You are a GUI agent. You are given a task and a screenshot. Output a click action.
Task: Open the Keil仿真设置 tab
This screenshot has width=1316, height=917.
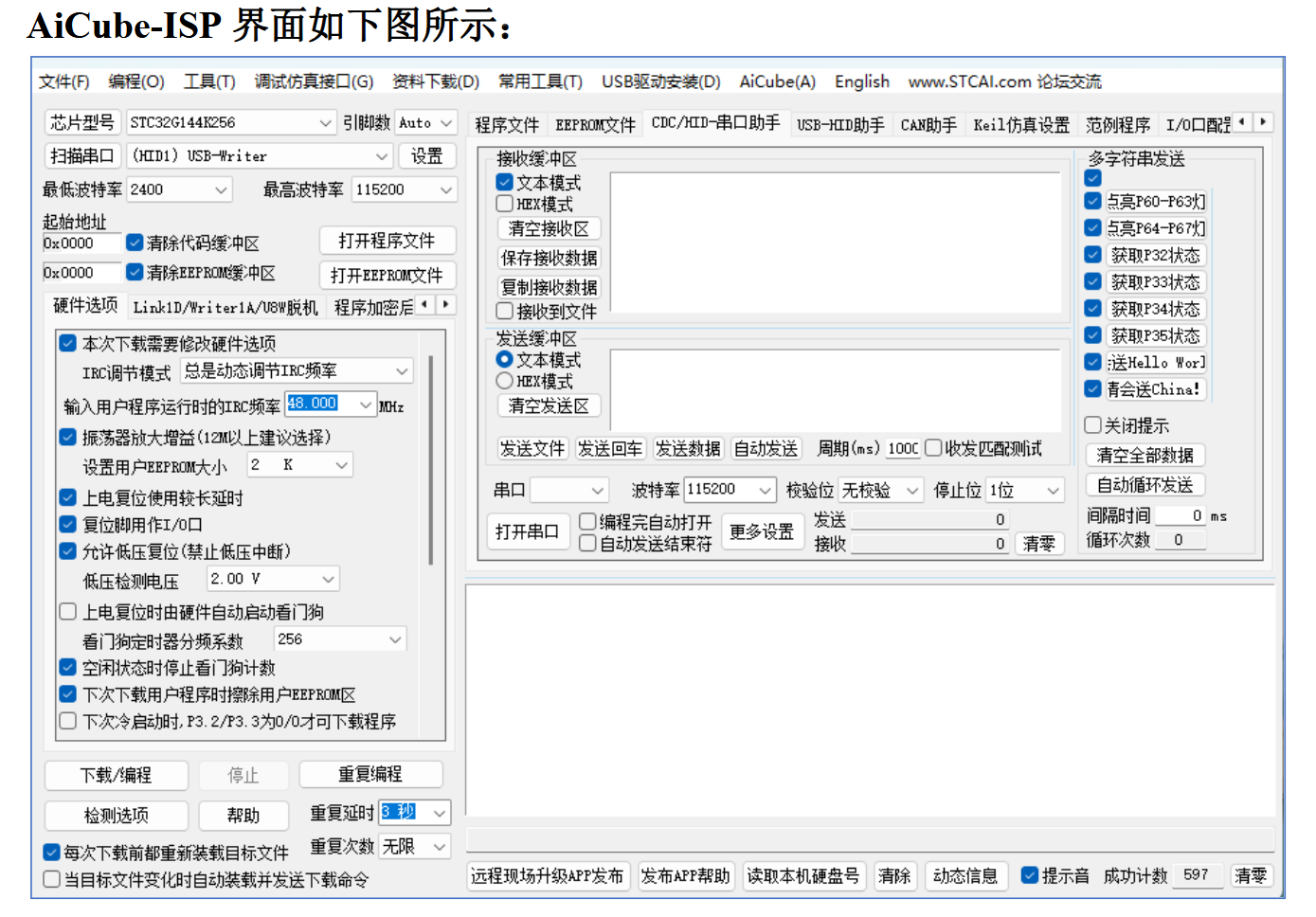[x=1021, y=125]
